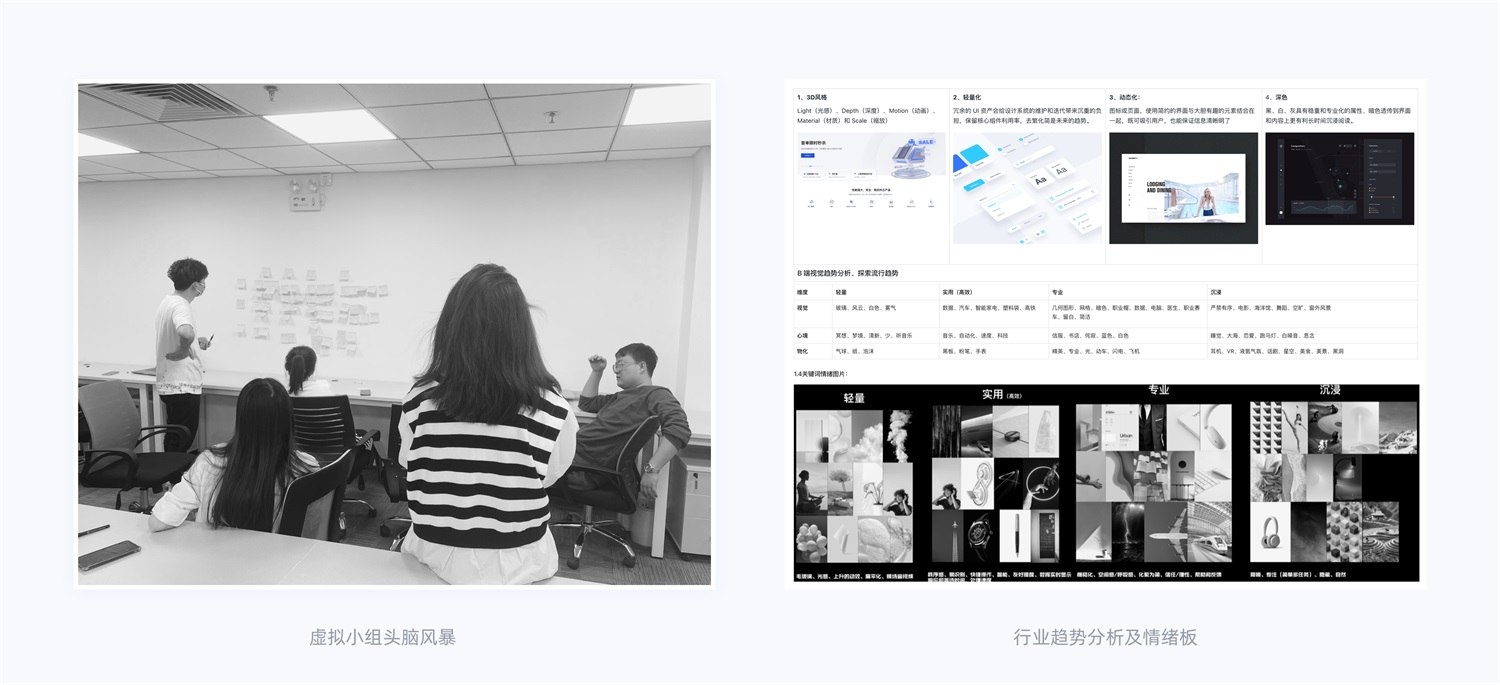This screenshot has height=685, width=1500.
Task: Select the heading 2、轻量化
Action: (968, 97)
